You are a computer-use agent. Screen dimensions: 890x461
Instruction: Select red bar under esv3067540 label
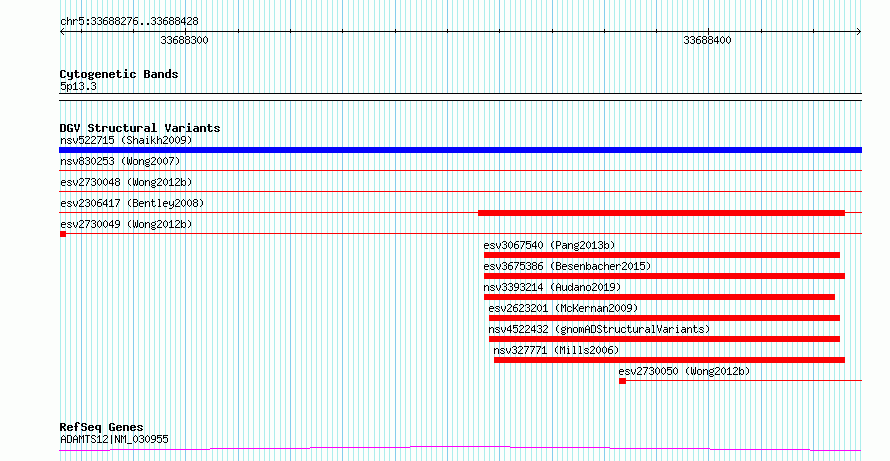(x=662, y=255)
